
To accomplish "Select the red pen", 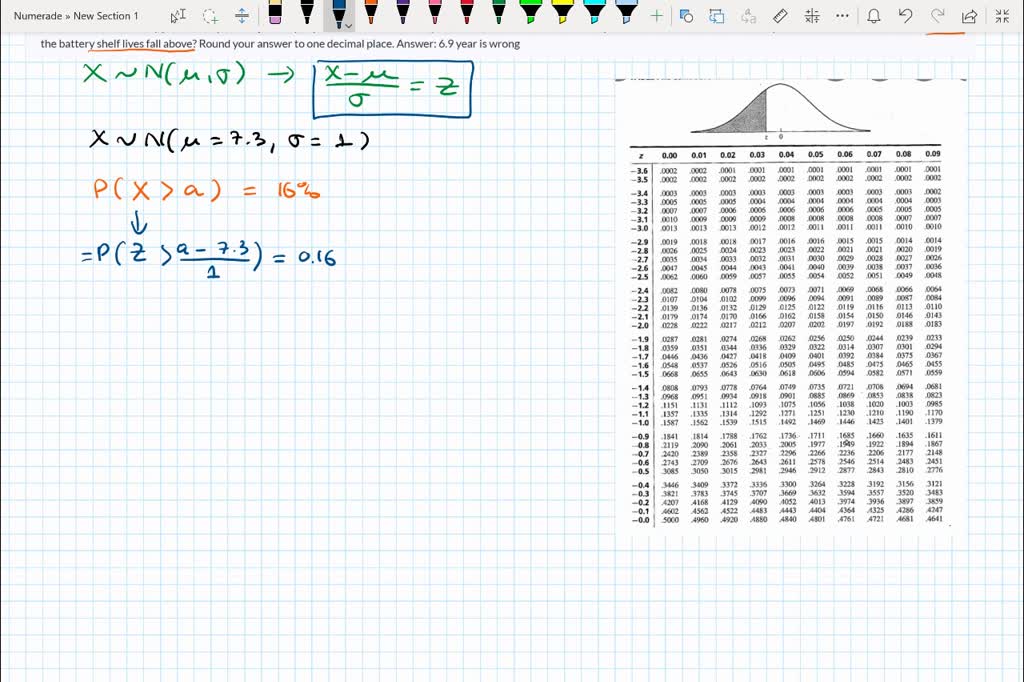I will (x=467, y=13).
